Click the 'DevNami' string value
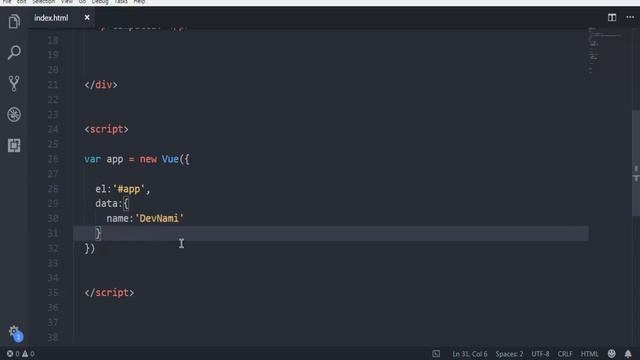This screenshot has width=640, height=360. coord(160,218)
